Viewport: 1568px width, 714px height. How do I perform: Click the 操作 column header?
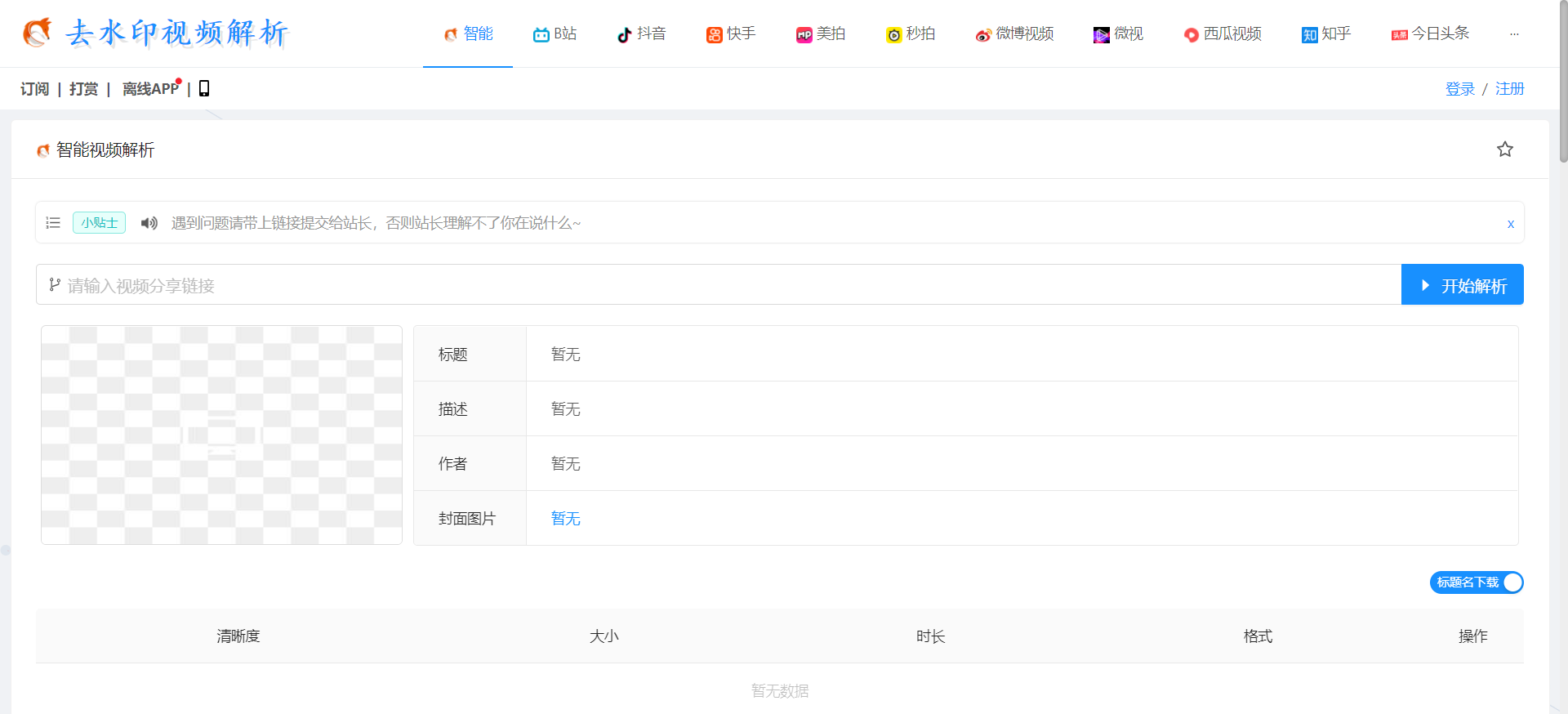point(1473,636)
